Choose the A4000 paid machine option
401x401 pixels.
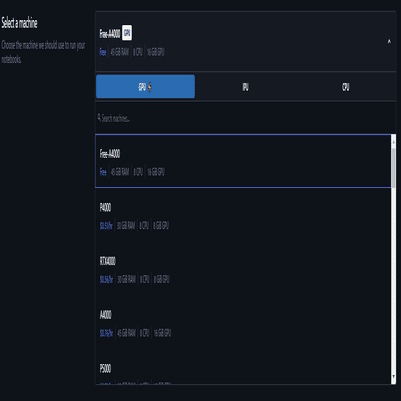click(x=243, y=323)
